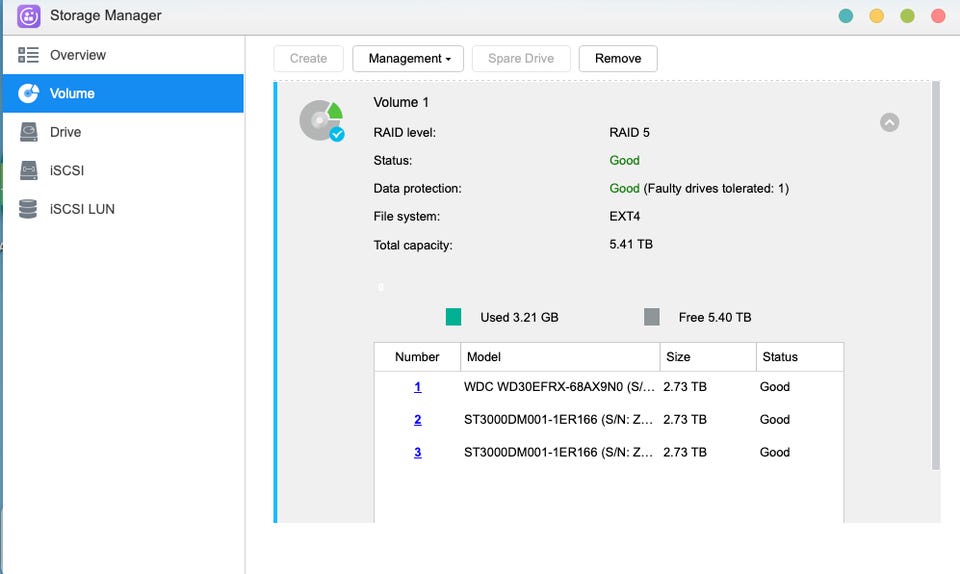Screen dimensions: 960x574
Task: Click the Drive disk icon in sidebar
Action: click(29, 132)
